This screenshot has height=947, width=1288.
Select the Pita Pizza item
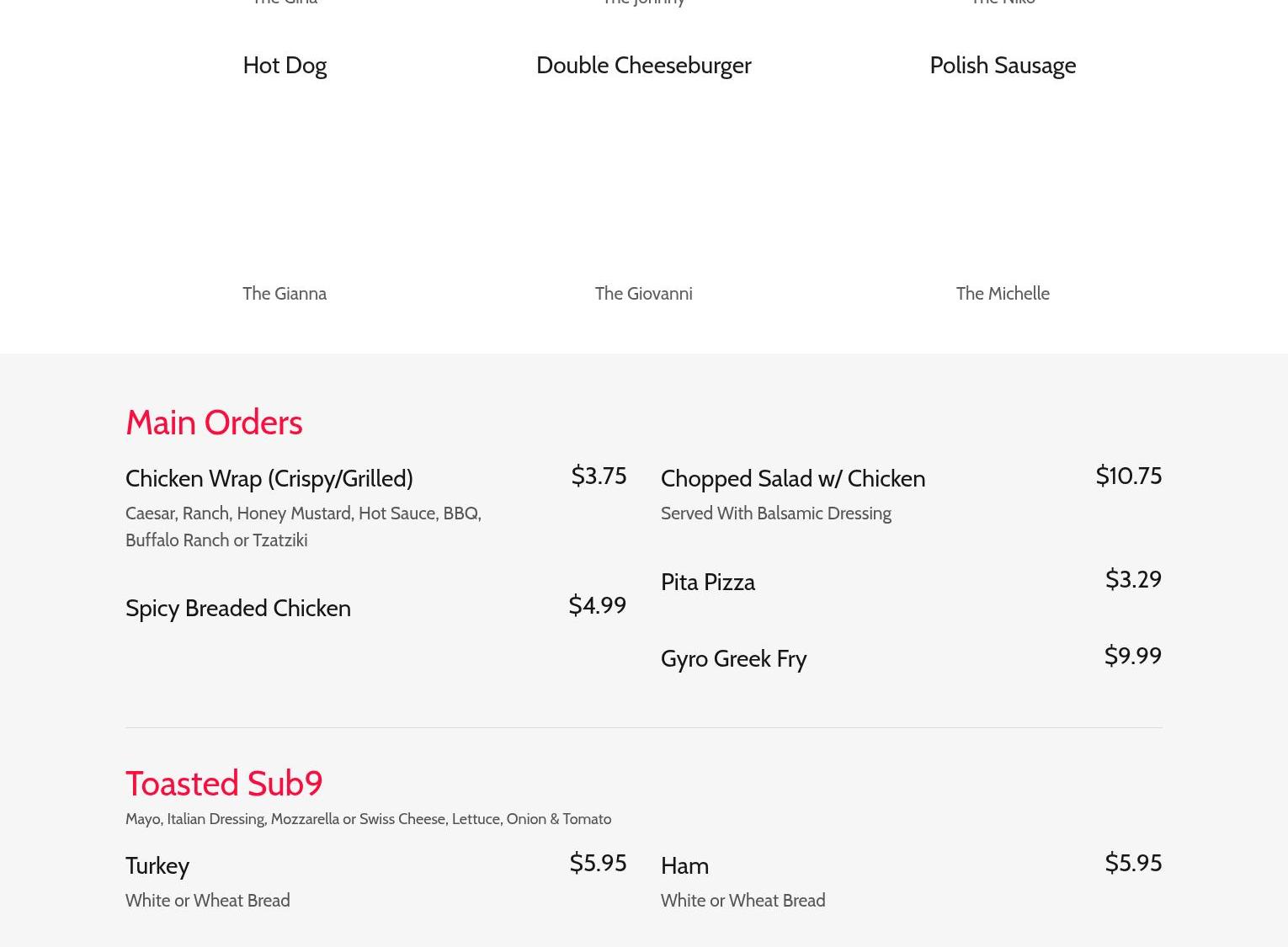pos(708,582)
